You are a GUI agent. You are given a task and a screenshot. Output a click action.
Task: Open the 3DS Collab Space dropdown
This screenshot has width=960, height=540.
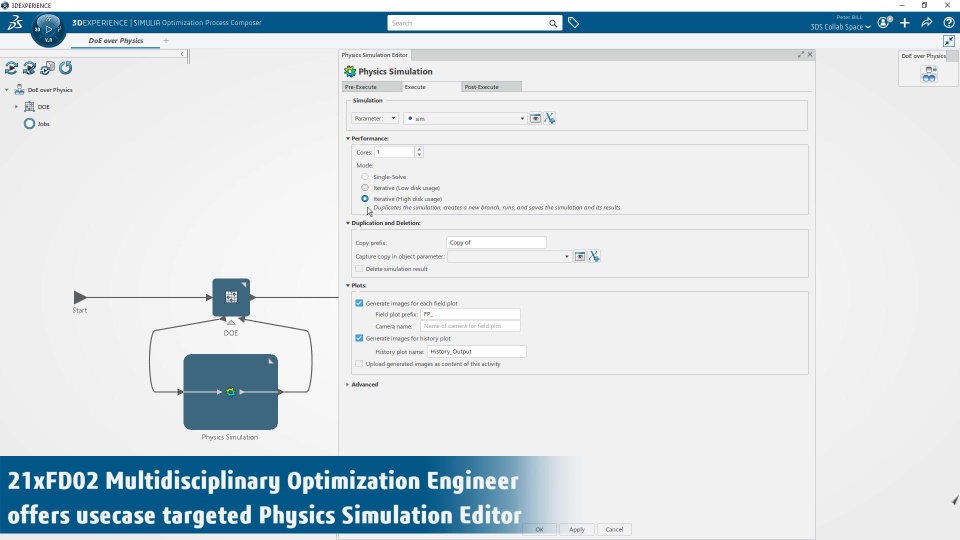841,27
